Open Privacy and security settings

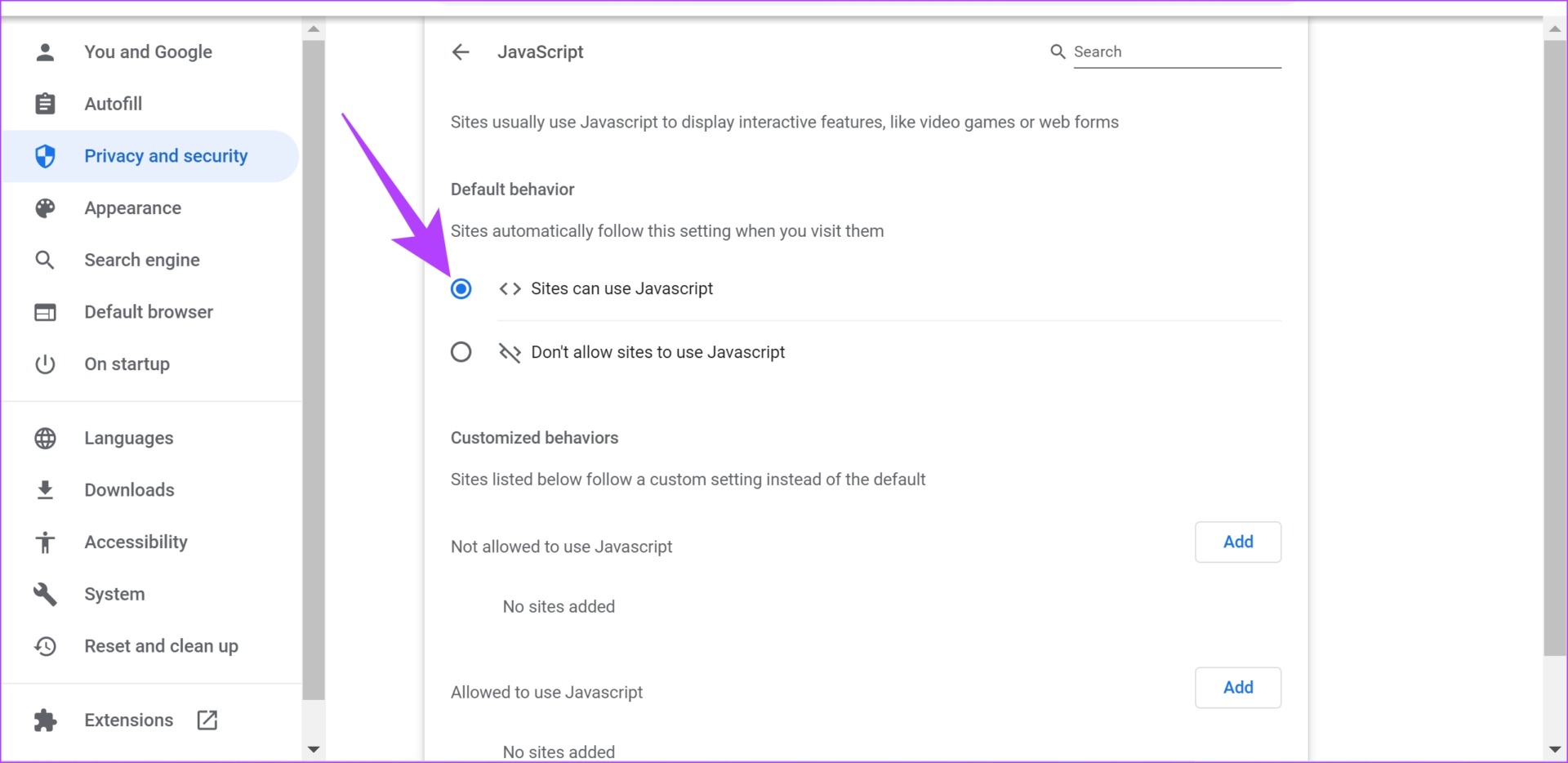[165, 156]
